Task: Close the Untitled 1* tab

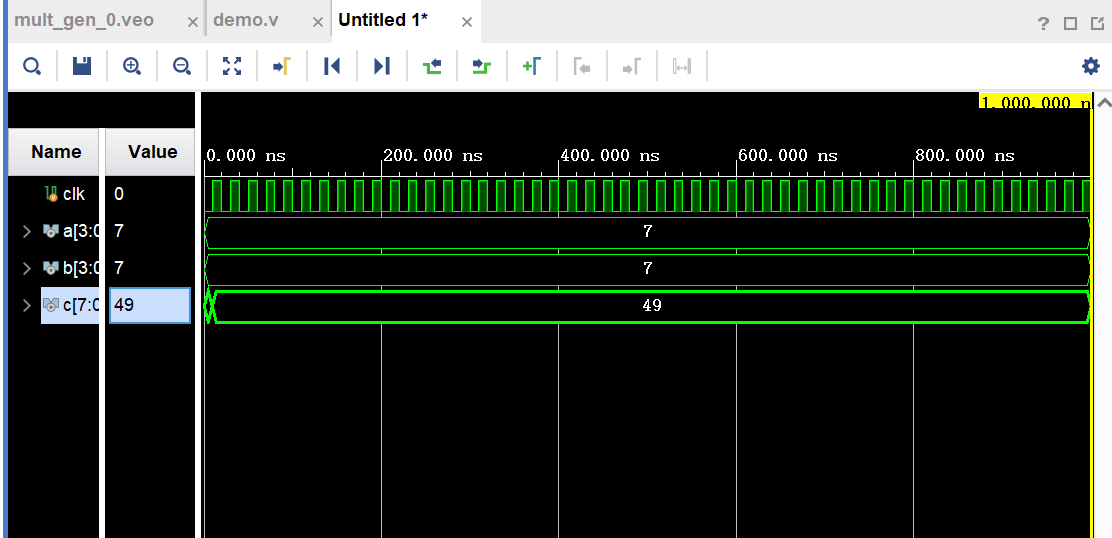Action: [x=467, y=22]
